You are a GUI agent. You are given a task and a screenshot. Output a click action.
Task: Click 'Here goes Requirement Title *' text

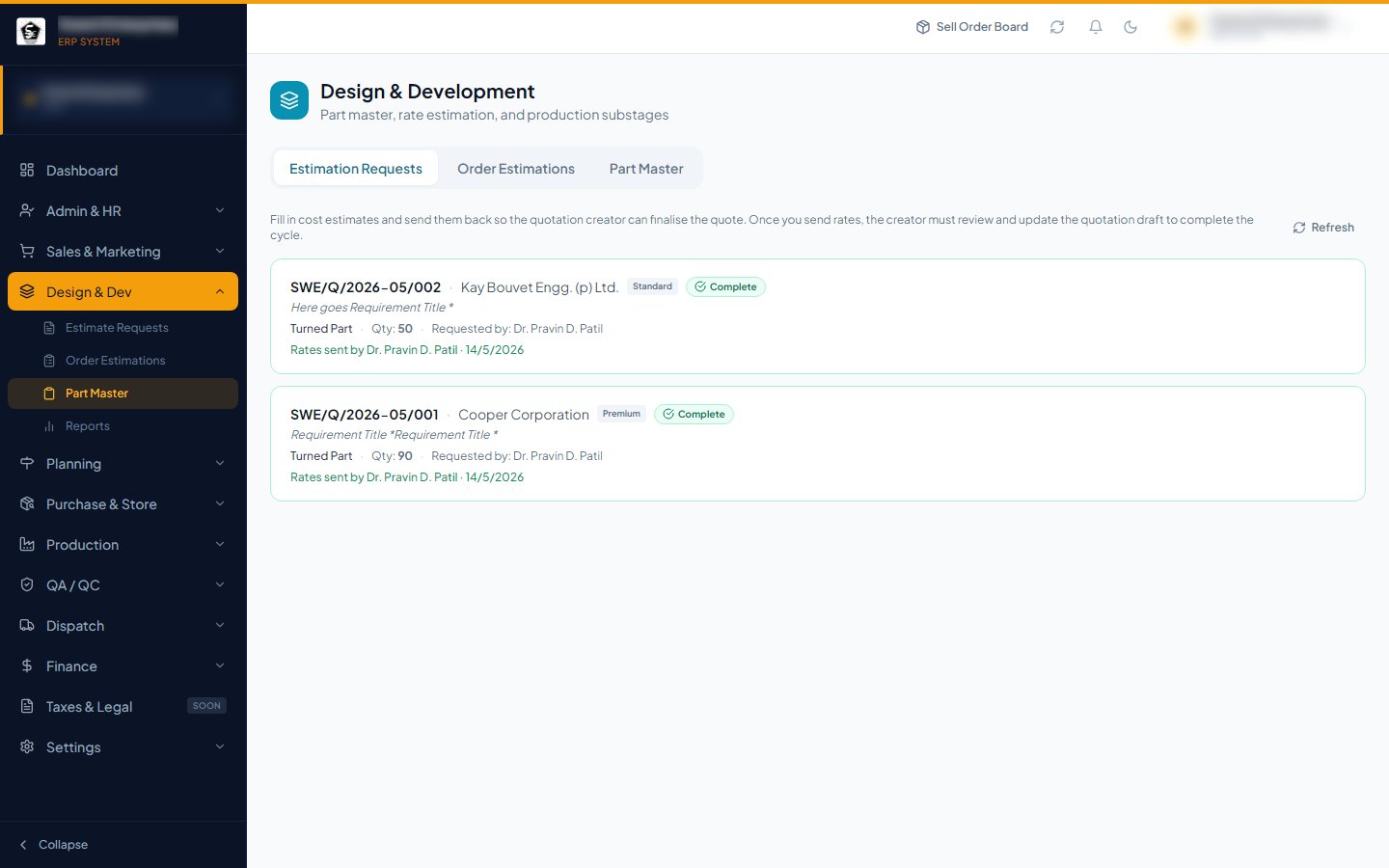tap(371, 308)
